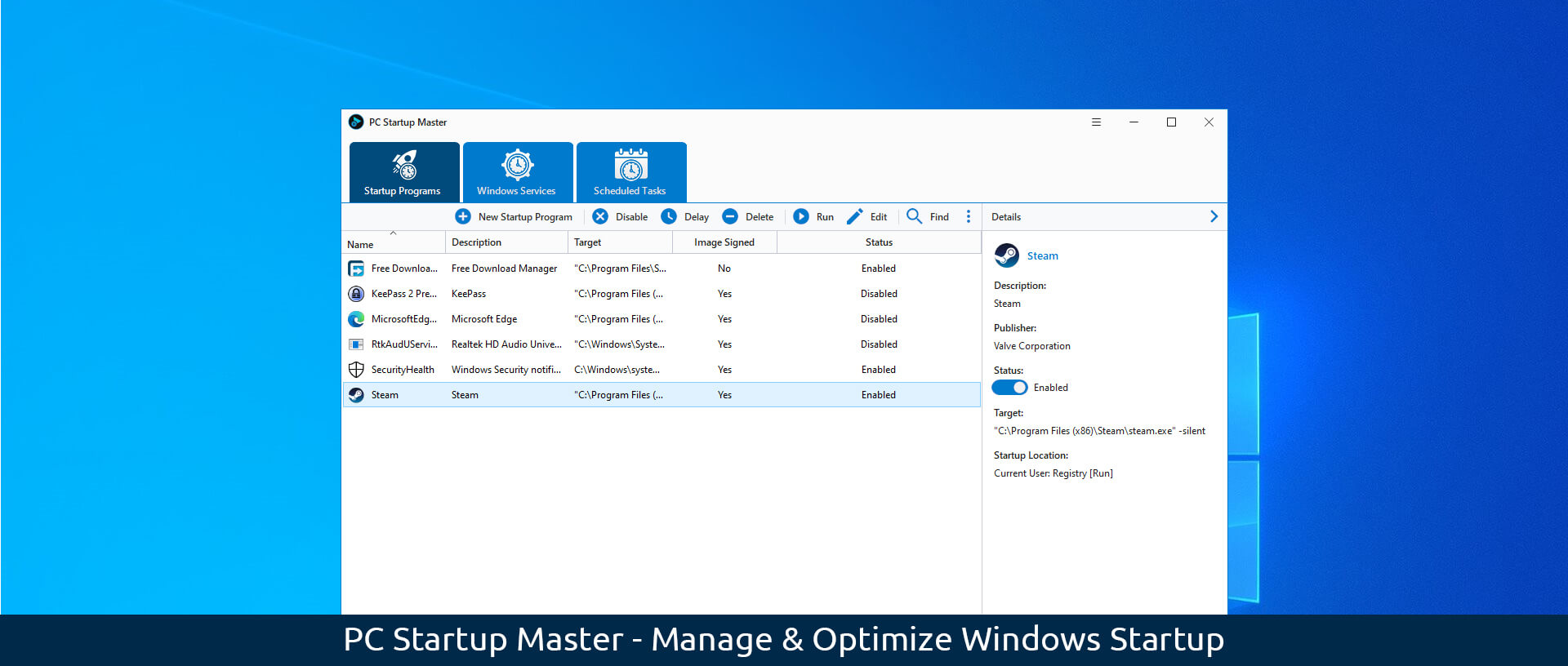Click the Find magnifier icon
Screen dimensions: 1568x666
point(915,216)
